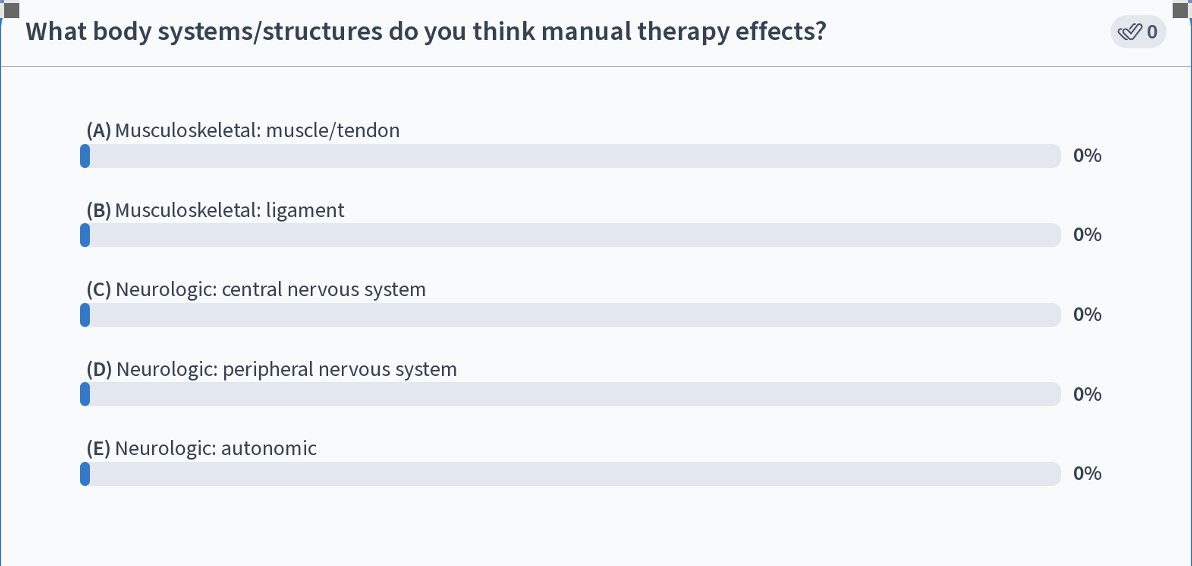Click the muscle/tendon result progress bar

570,156
